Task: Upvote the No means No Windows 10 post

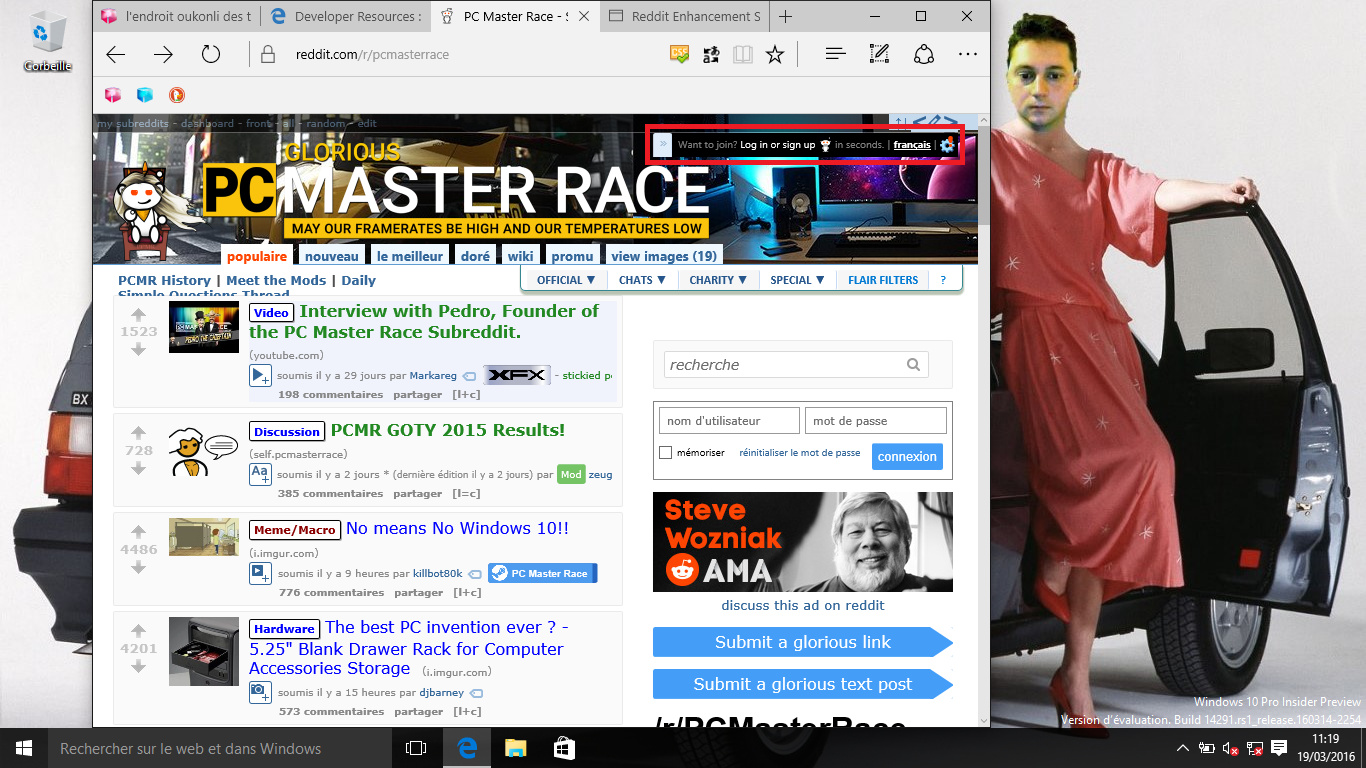Action: [x=139, y=531]
